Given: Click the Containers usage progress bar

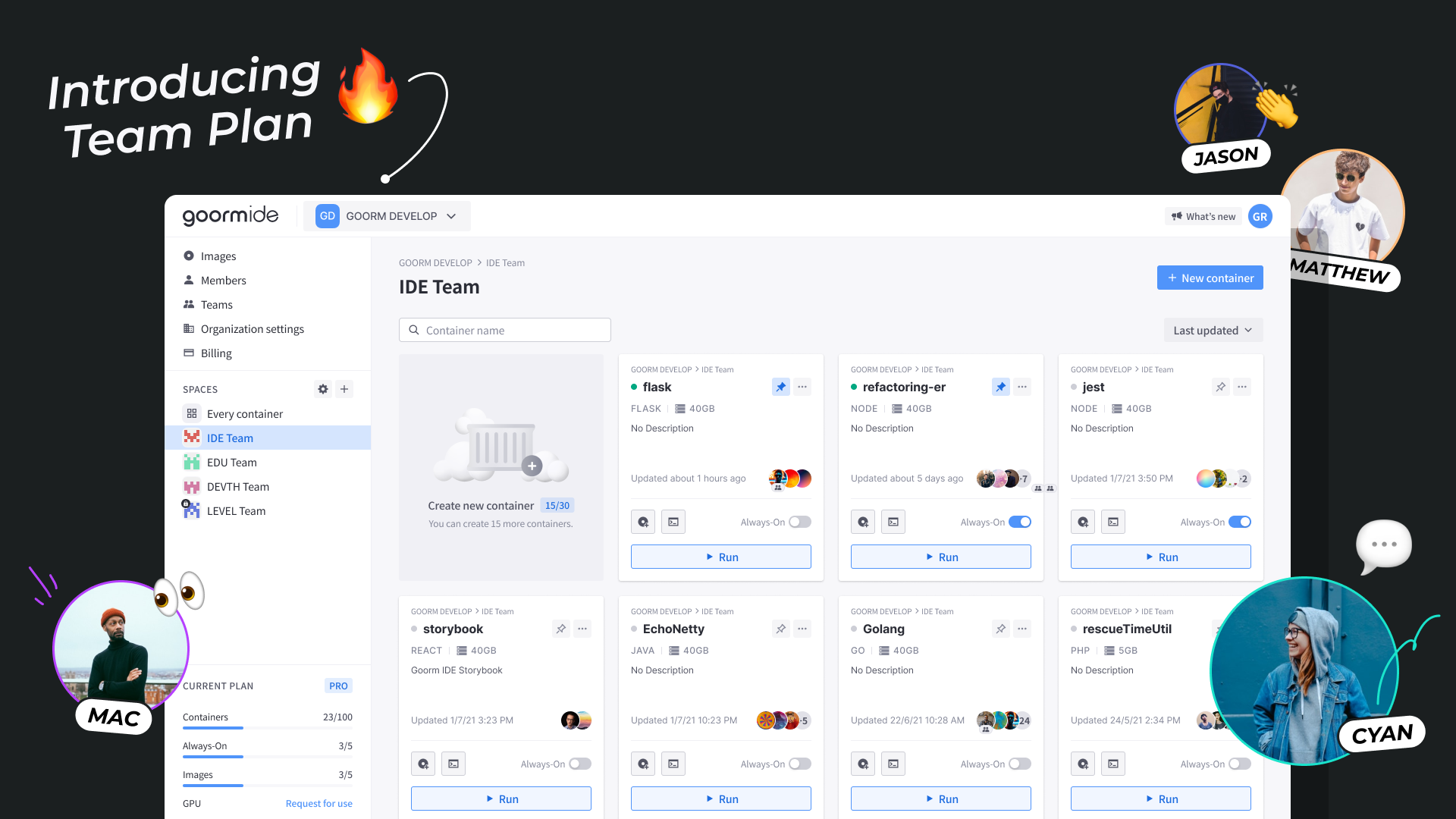Looking at the screenshot, I should click(x=268, y=728).
